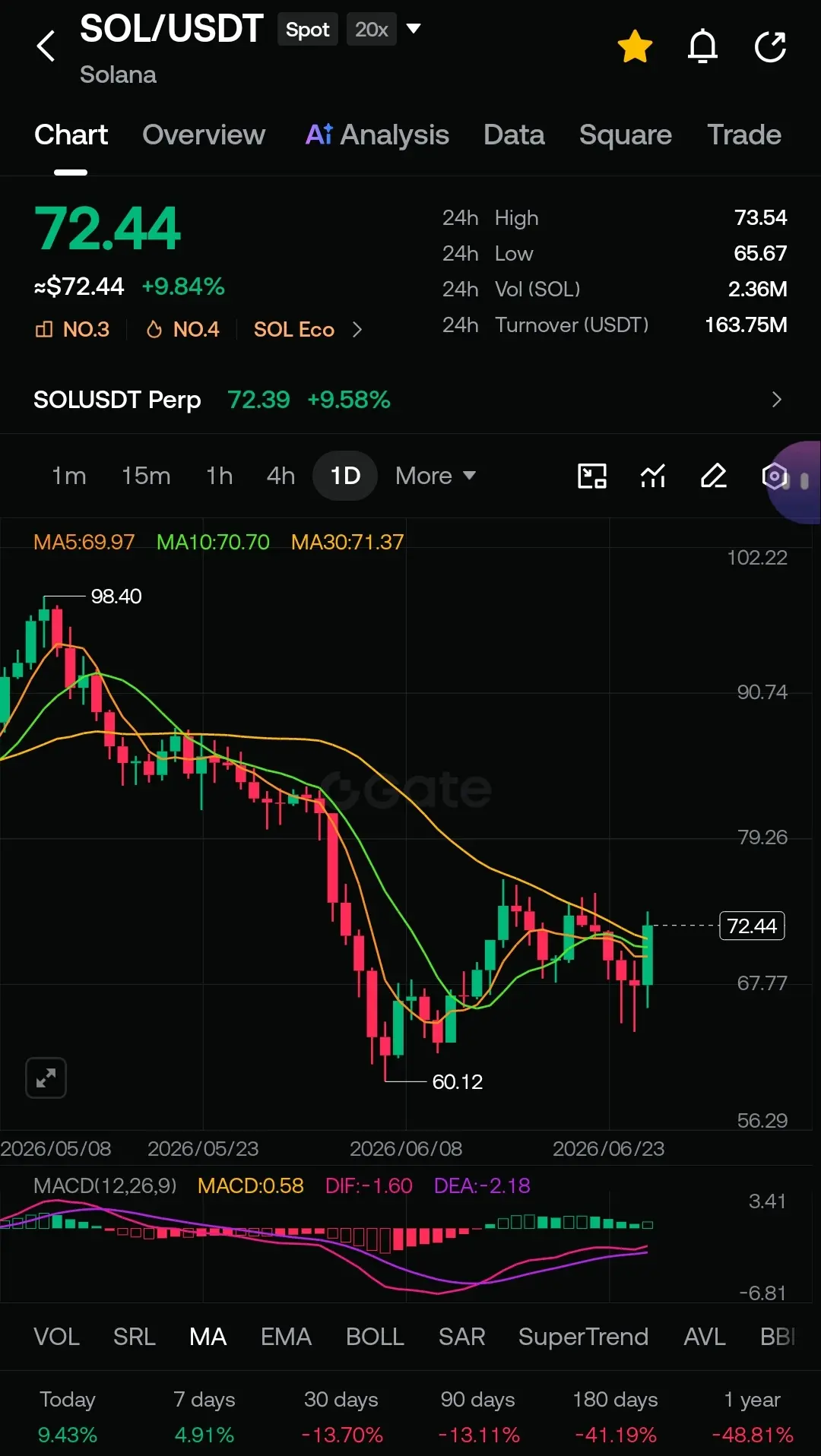Tap the MA10:70.70 indicator label
This screenshot has height=1456, width=821.
(x=213, y=542)
